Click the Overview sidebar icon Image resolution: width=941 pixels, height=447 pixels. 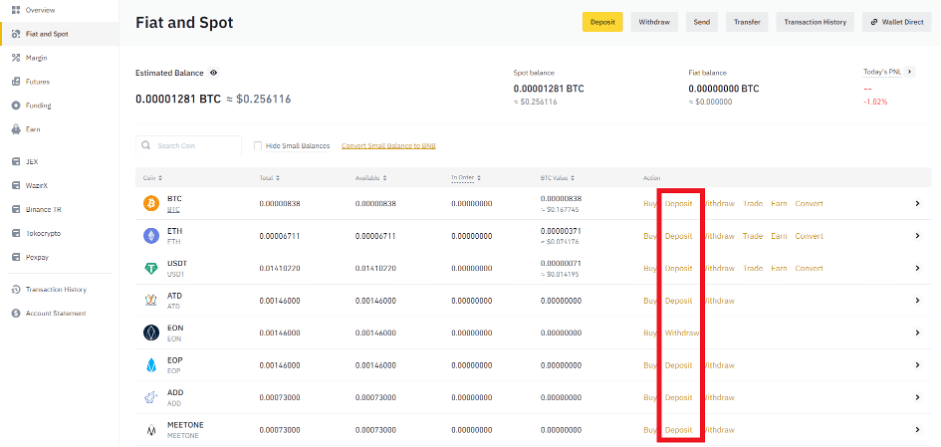point(16,10)
